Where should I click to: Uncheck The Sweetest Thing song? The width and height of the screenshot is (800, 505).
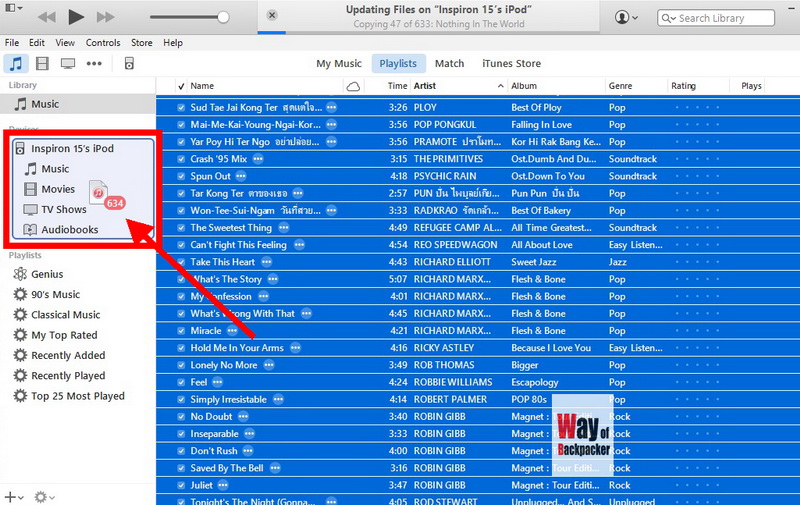181,228
